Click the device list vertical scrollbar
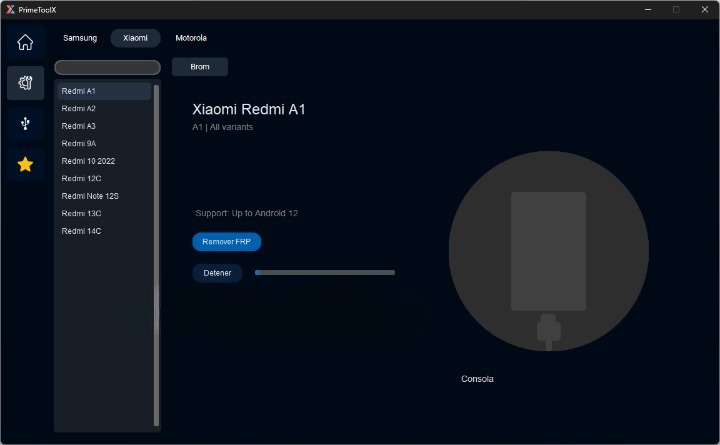720x445 pixels. (x=156, y=255)
